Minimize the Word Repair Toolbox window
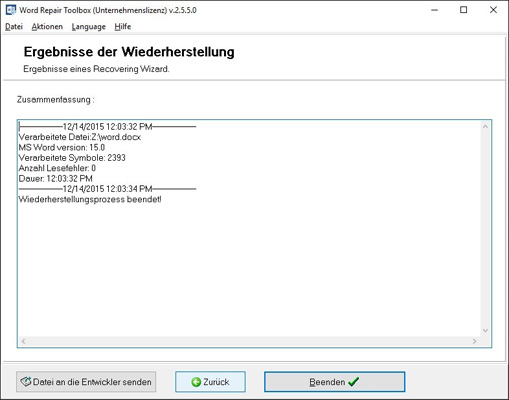The height and width of the screenshot is (400, 509). pos(434,10)
